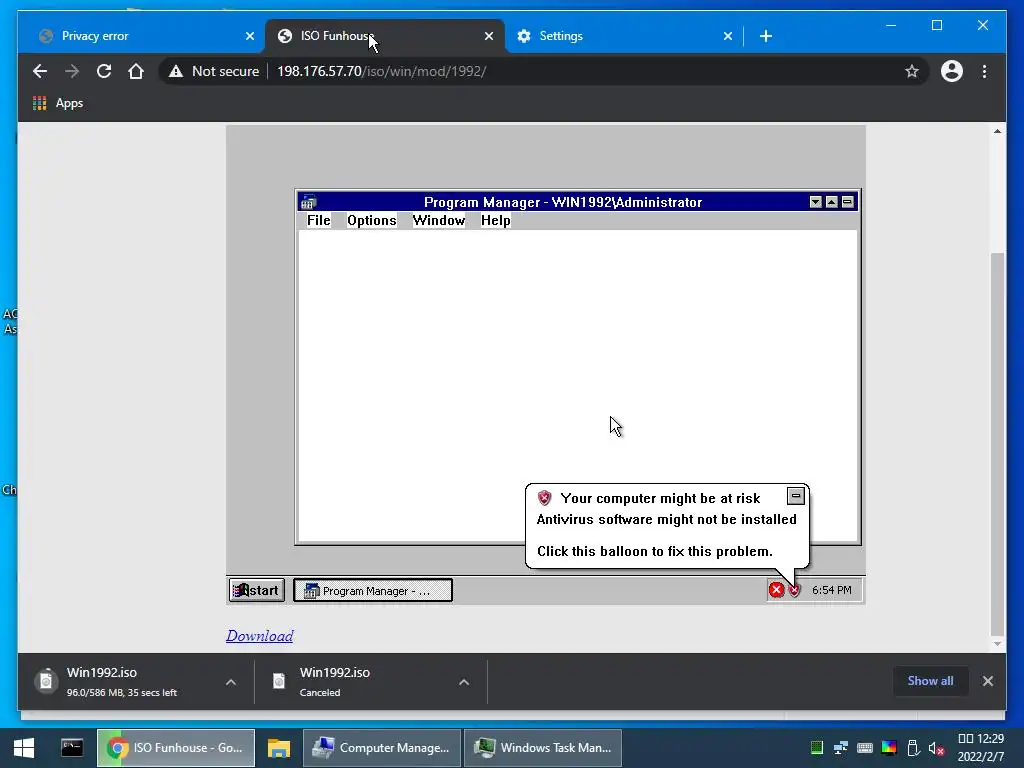Click the red X tray icon

[776, 590]
